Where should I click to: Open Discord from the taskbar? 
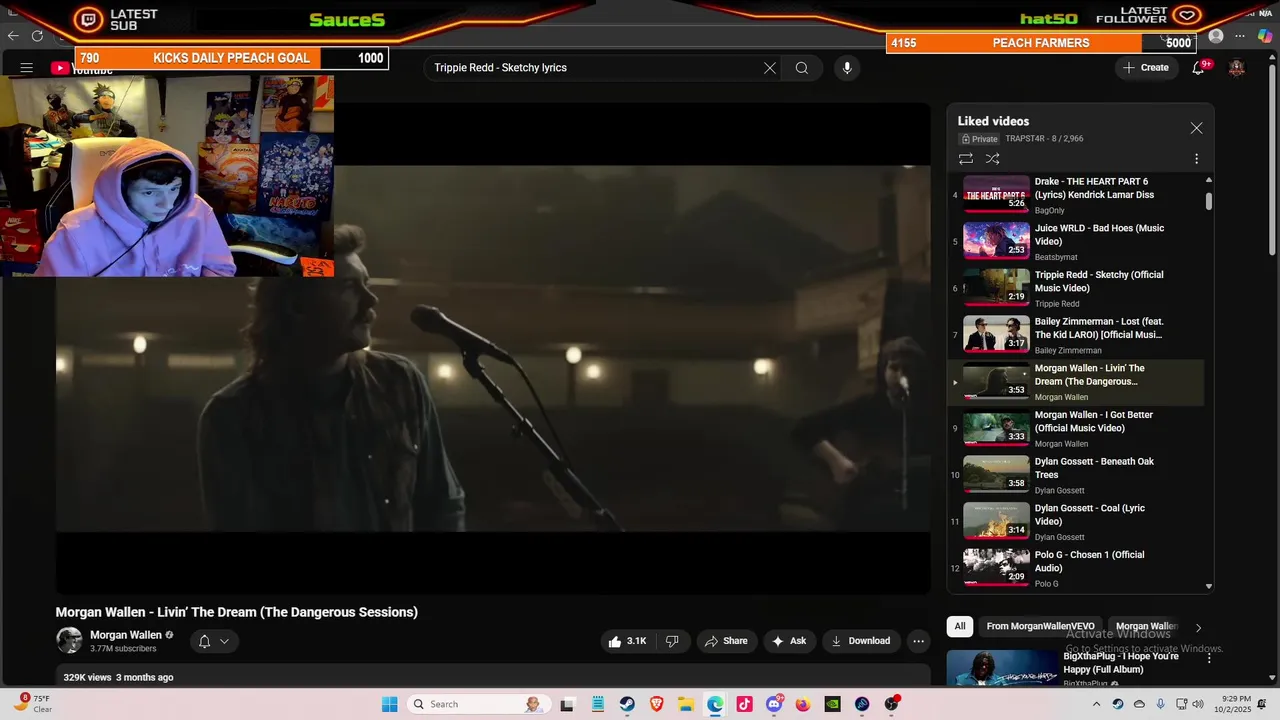[774, 704]
